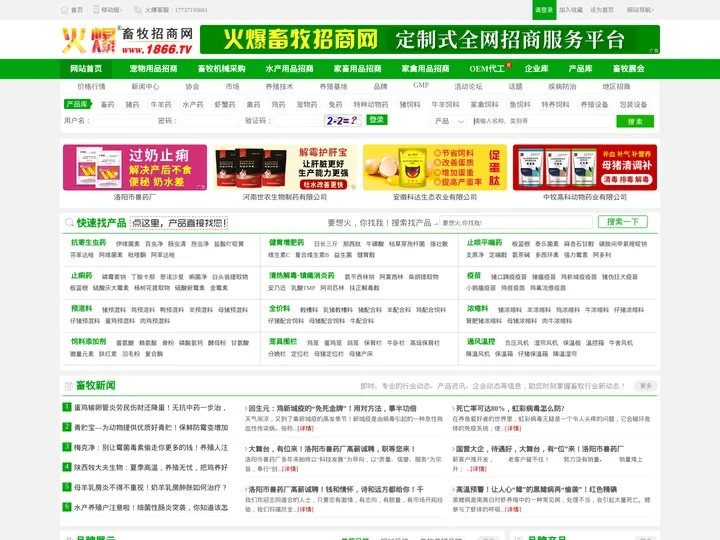
Task: Focus the 密码 input field
Action: click(x=209, y=121)
